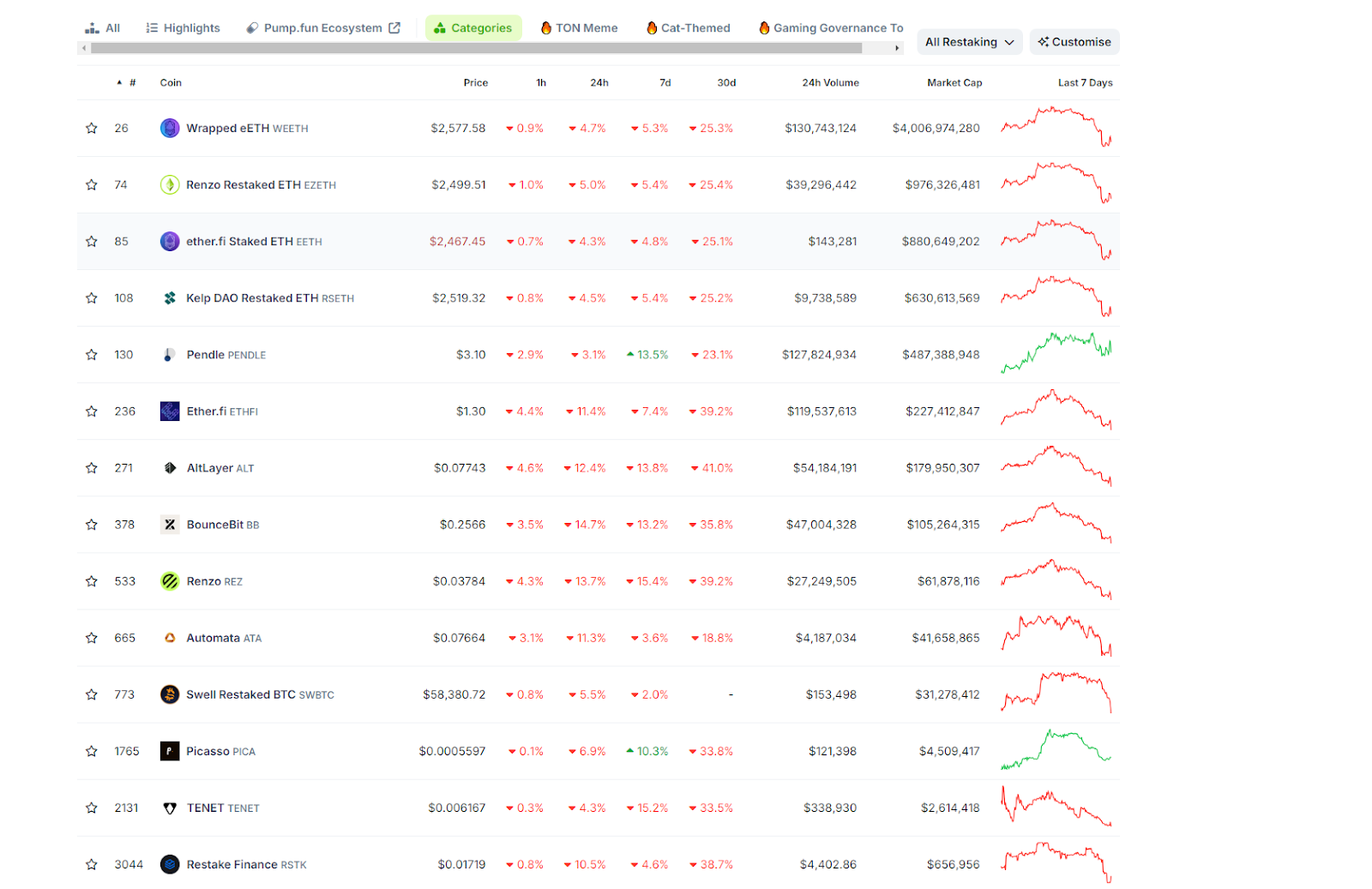
Task: Click the Renzo Restaked ETH logo icon
Action: (170, 185)
